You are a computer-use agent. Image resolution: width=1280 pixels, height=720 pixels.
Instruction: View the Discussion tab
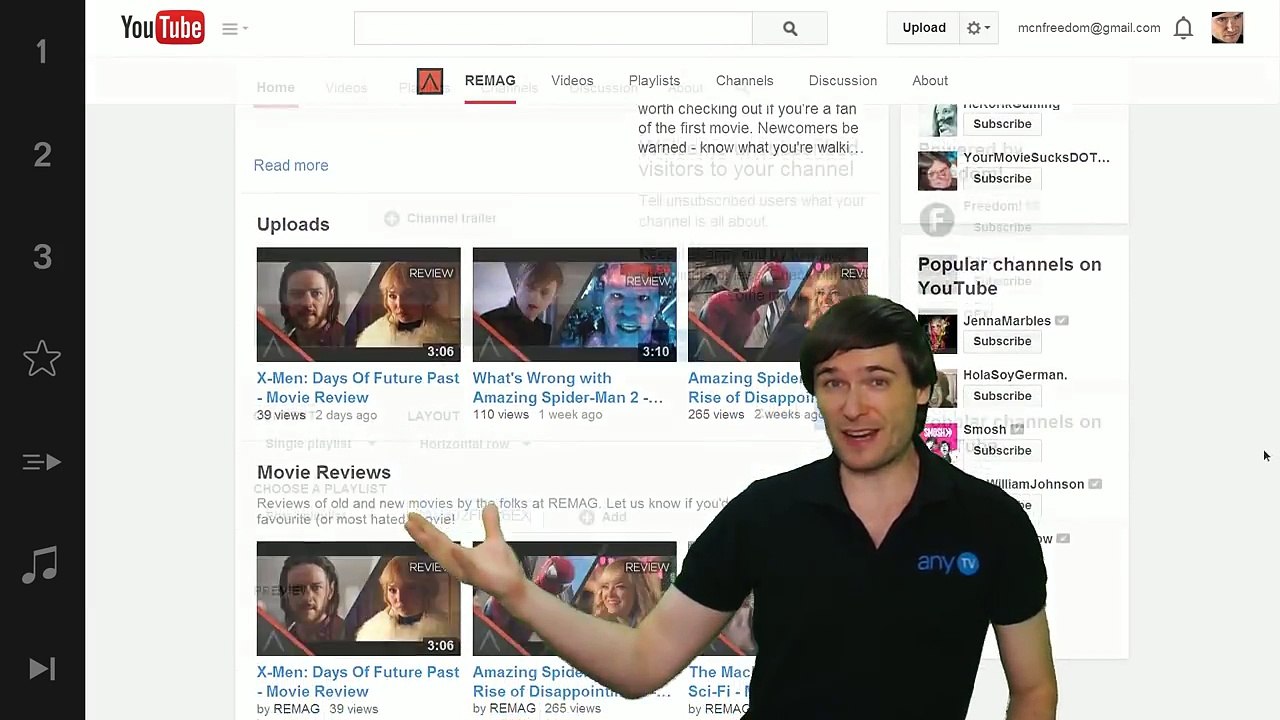tap(843, 81)
